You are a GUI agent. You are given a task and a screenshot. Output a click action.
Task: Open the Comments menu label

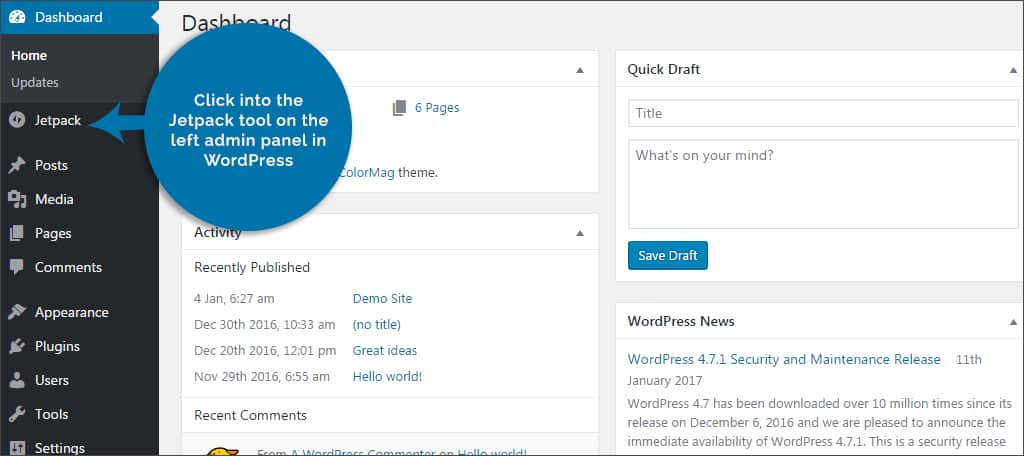[69, 267]
